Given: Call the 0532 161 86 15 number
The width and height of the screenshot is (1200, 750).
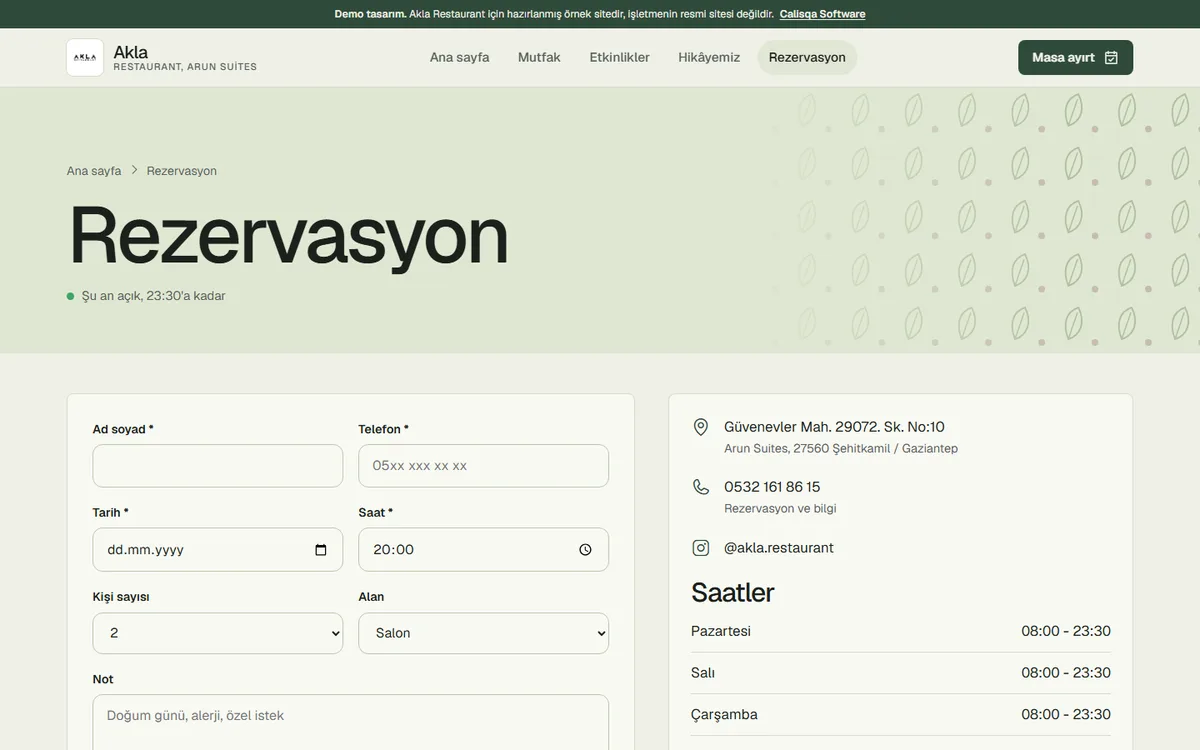Looking at the screenshot, I should [x=772, y=487].
